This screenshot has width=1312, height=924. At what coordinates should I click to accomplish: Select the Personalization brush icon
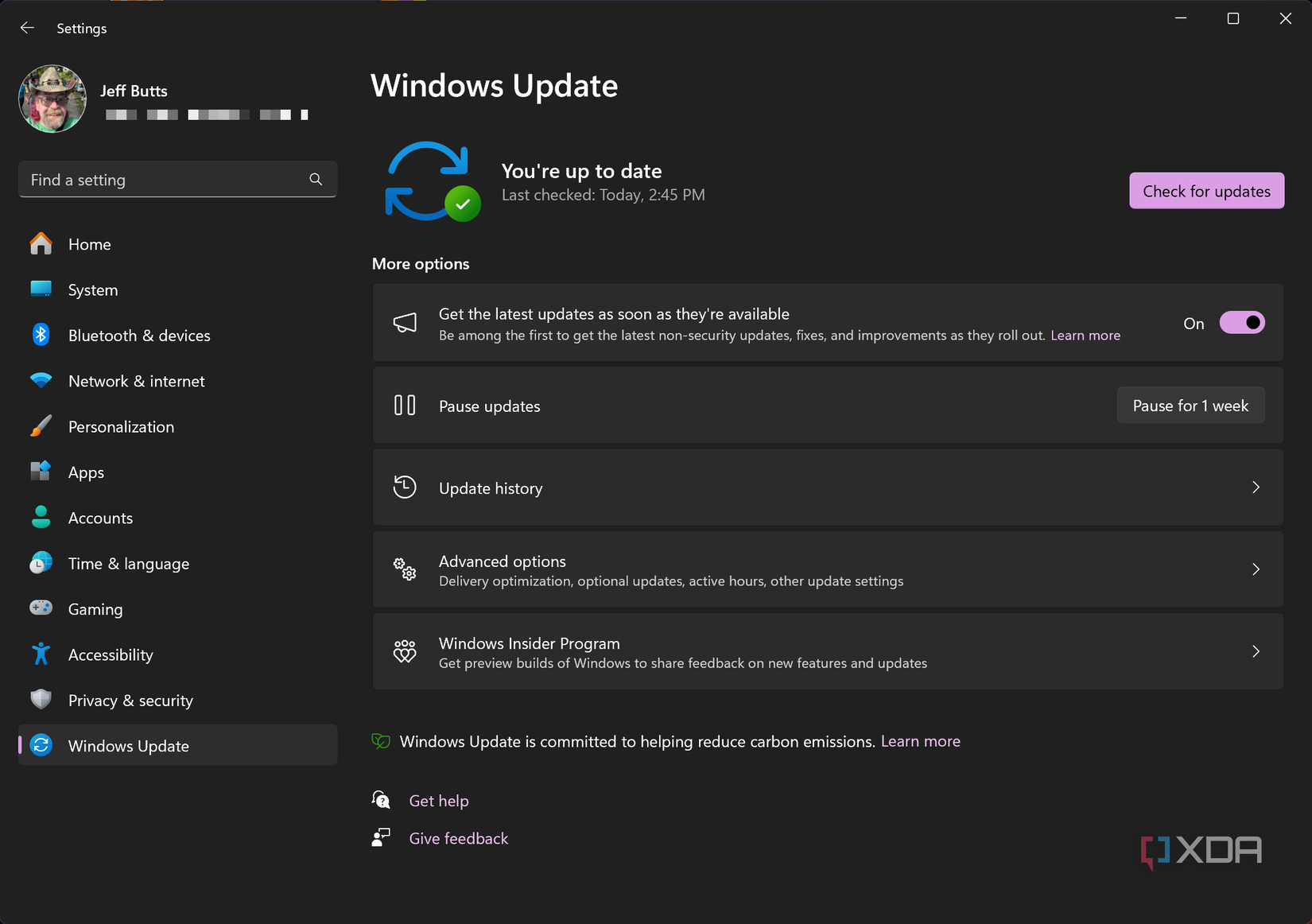(x=41, y=426)
